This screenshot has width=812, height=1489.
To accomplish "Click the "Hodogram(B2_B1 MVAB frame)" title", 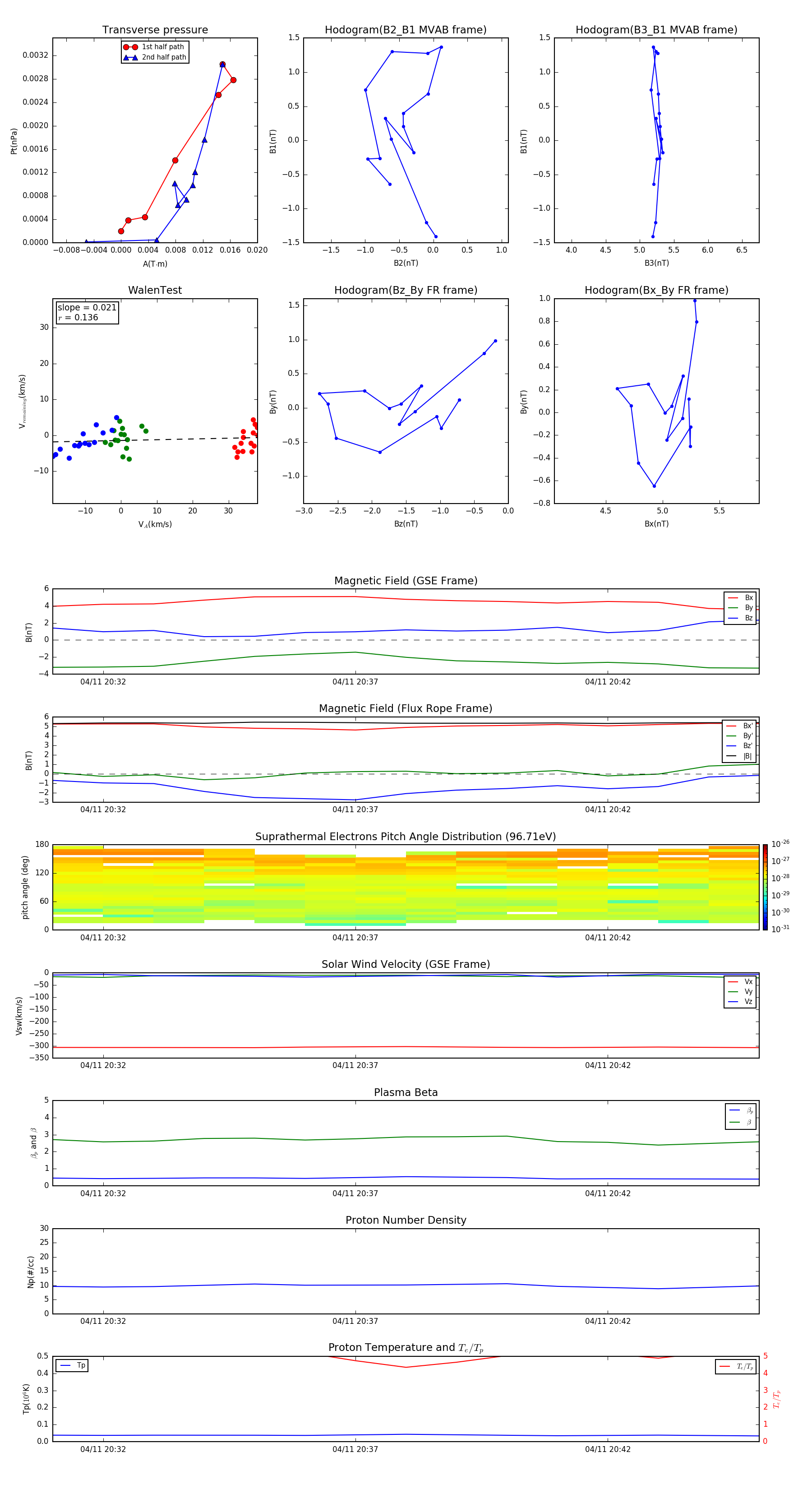I will click(406, 29).
